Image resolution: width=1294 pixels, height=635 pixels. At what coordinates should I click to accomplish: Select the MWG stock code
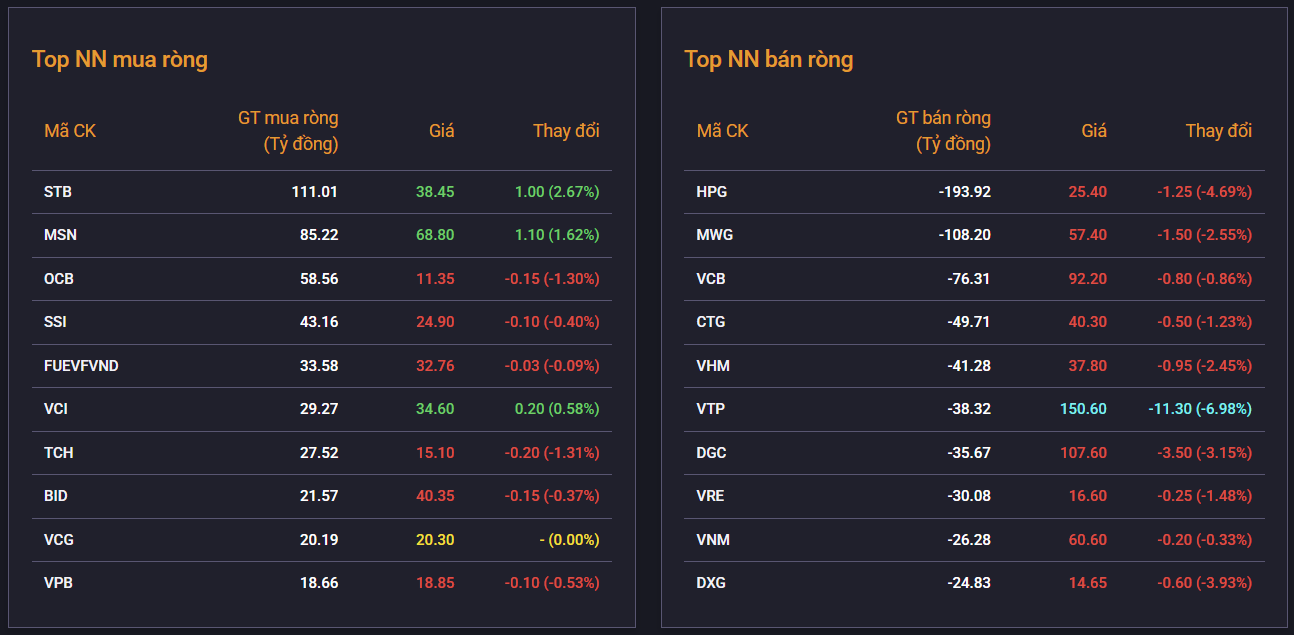(715, 235)
